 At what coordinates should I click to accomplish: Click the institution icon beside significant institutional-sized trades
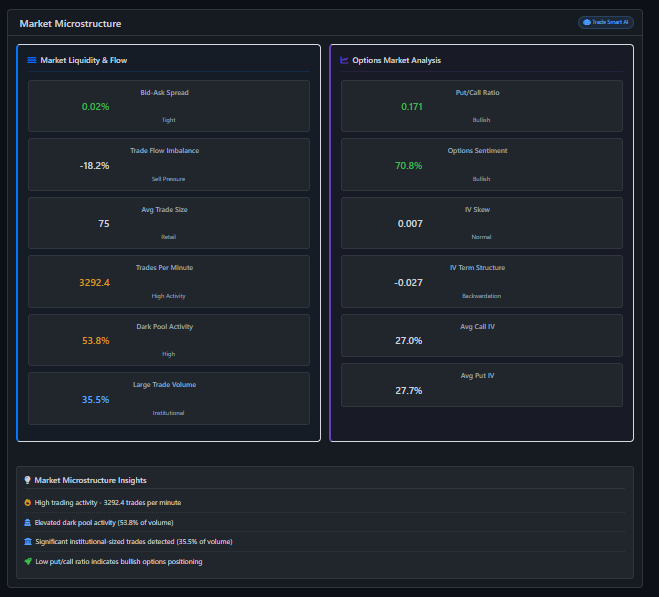pos(27,542)
